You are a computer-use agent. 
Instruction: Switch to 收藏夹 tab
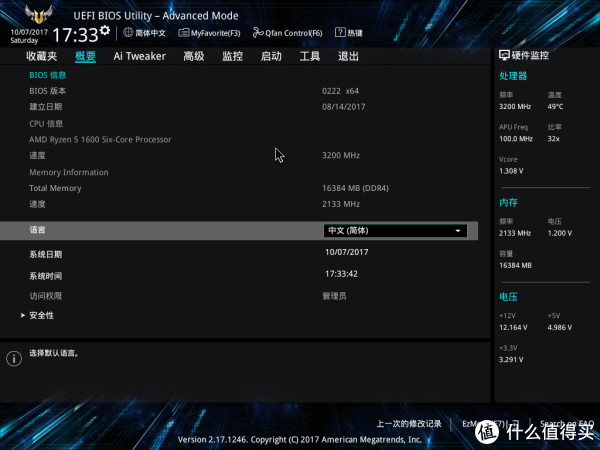click(x=41, y=56)
